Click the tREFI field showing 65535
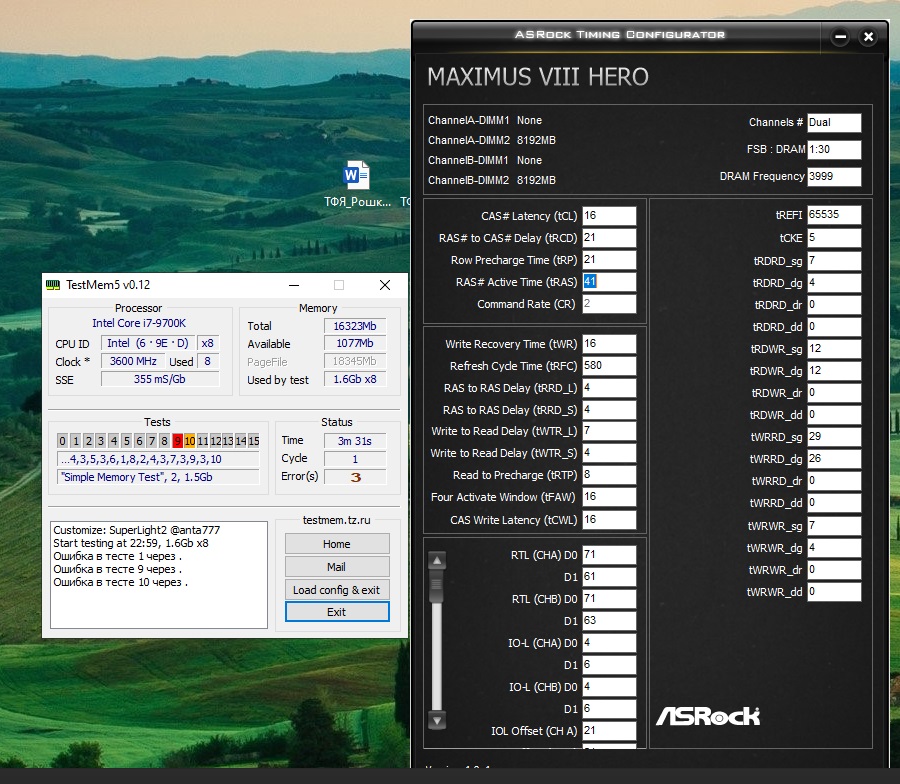Viewport: 900px width, 784px height. coord(834,215)
